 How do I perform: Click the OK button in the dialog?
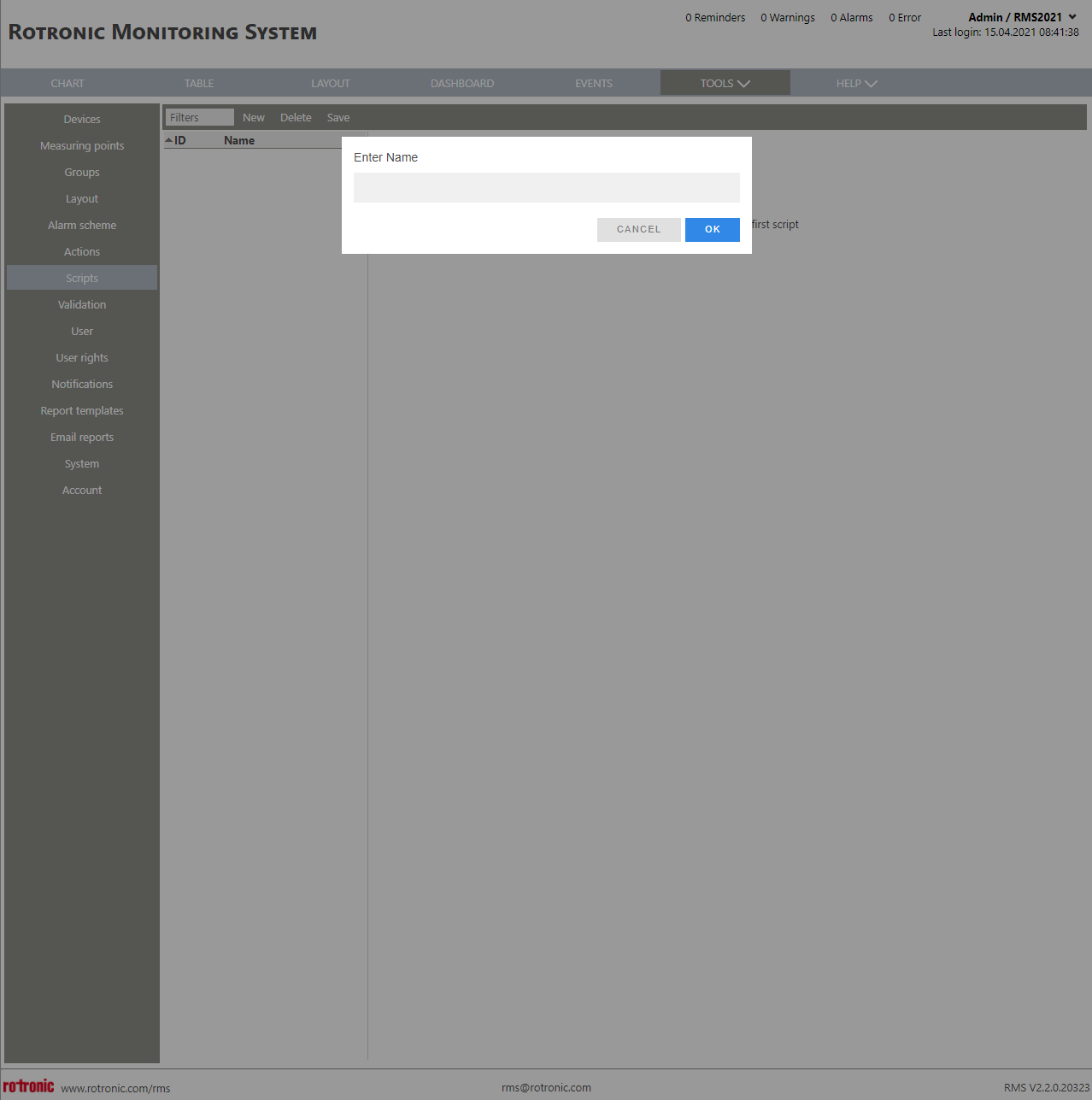712,229
